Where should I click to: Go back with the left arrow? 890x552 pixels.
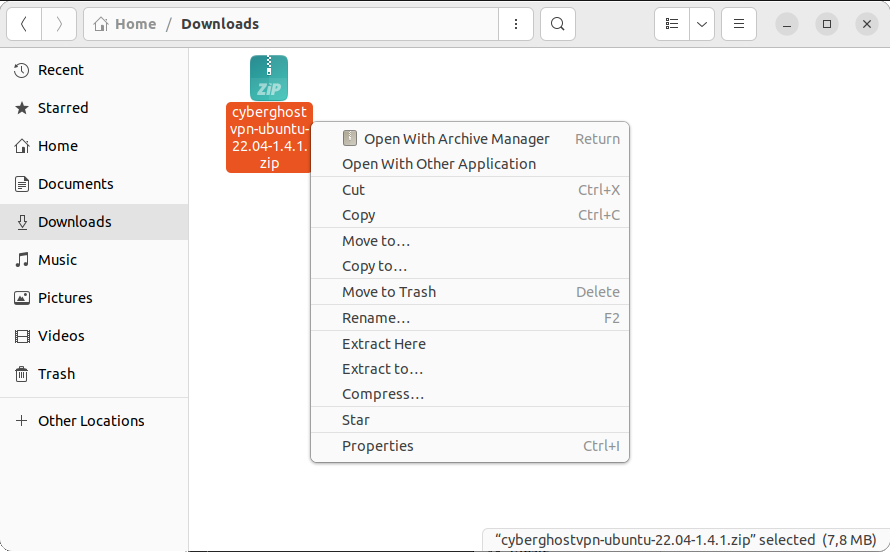point(24,24)
